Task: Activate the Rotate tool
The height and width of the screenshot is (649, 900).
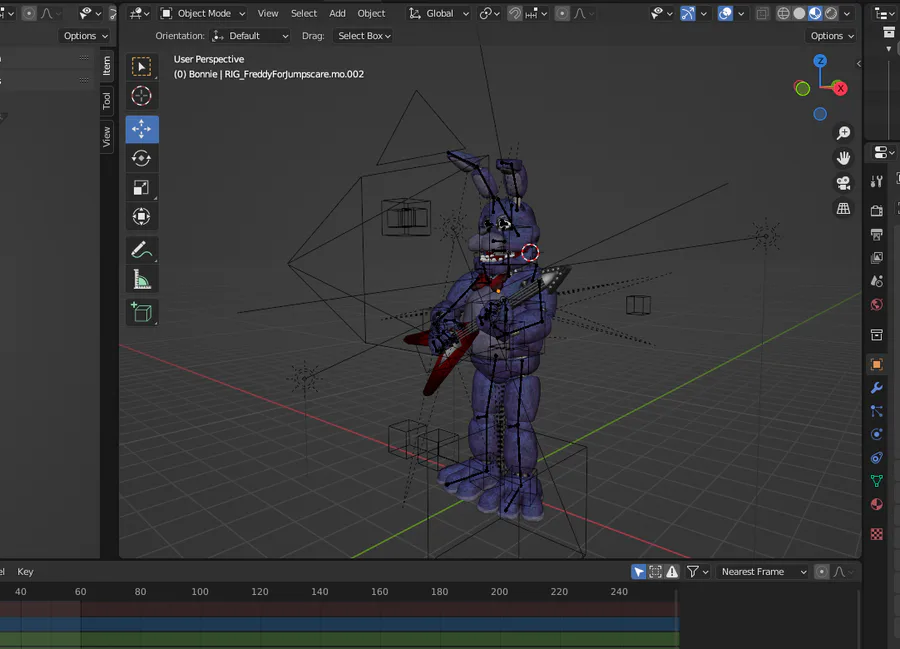Action: pos(141,158)
